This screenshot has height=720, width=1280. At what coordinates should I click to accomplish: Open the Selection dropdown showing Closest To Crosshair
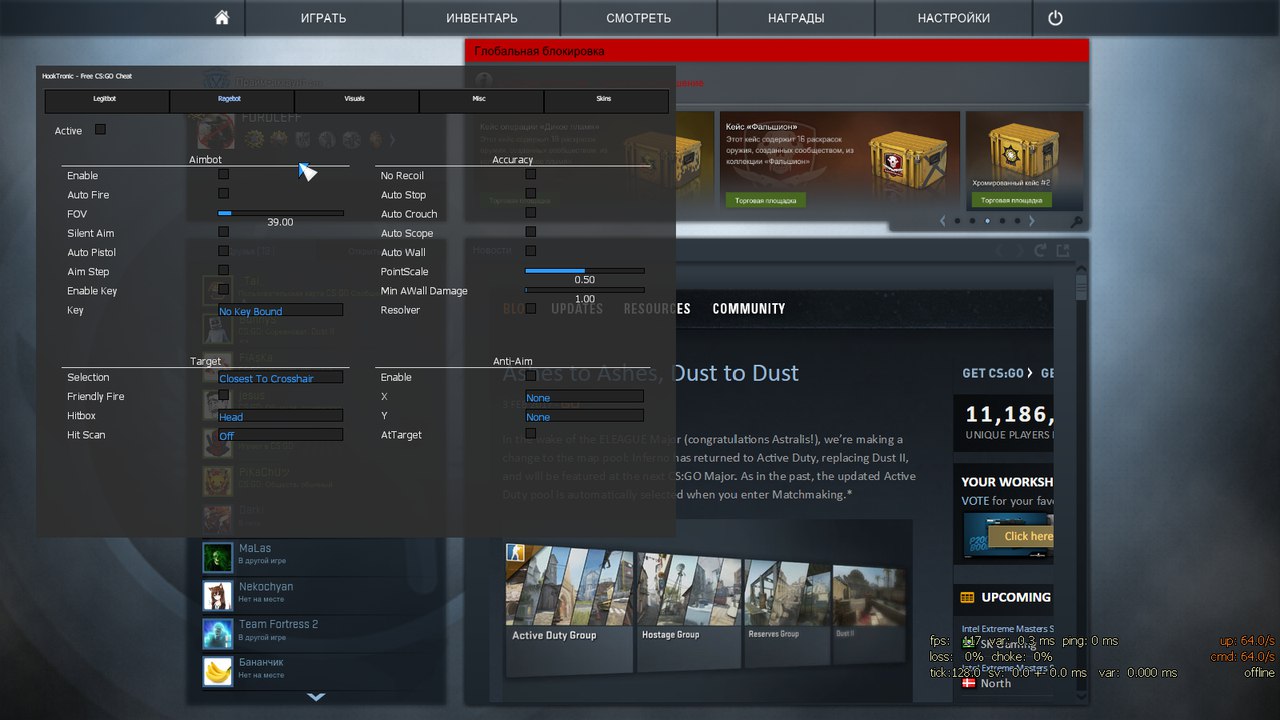point(281,377)
